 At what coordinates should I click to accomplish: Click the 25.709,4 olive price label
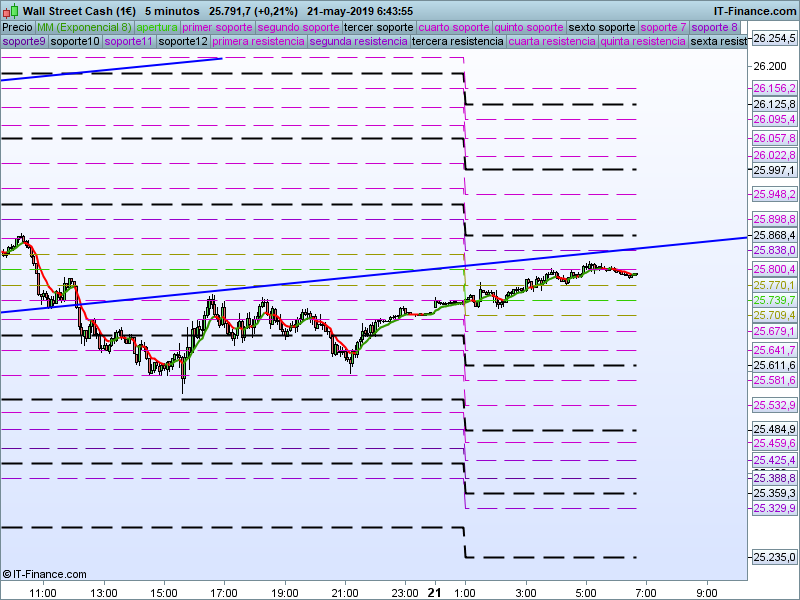coord(774,315)
